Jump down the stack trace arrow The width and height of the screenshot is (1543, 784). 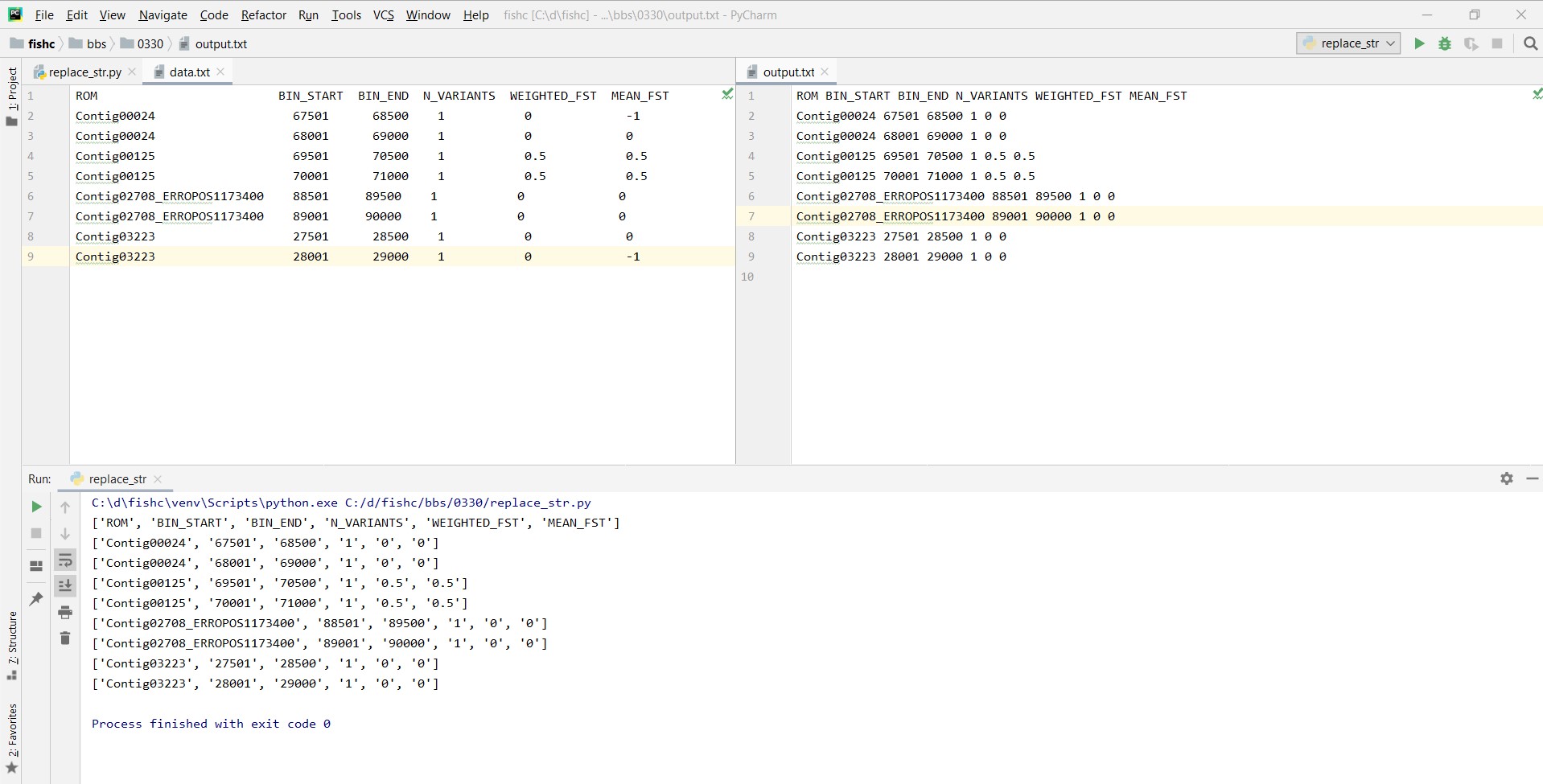point(65,533)
